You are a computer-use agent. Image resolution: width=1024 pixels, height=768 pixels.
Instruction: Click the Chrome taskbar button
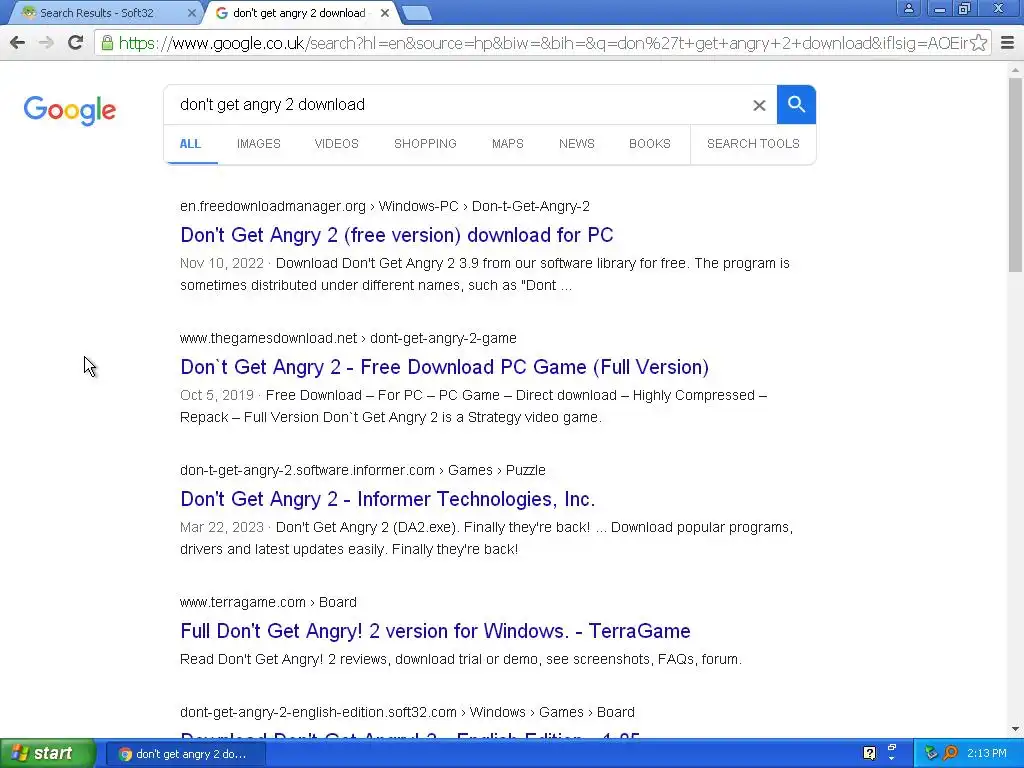pyautogui.click(x=184, y=754)
